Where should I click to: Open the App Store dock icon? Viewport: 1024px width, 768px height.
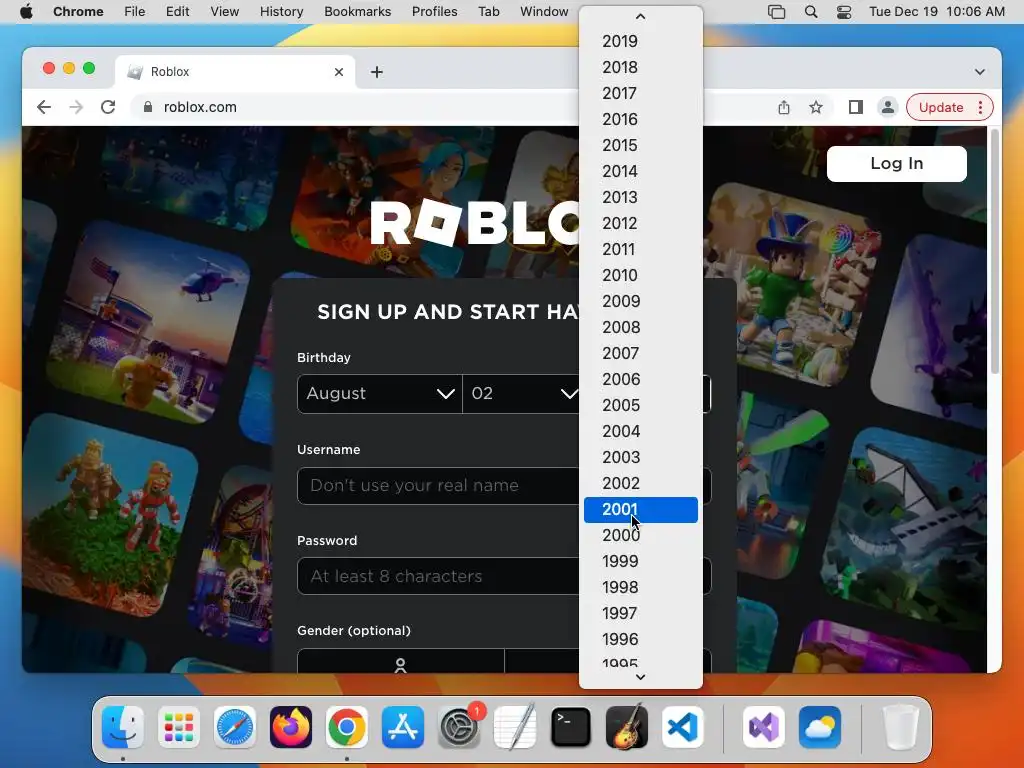point(403,727)
